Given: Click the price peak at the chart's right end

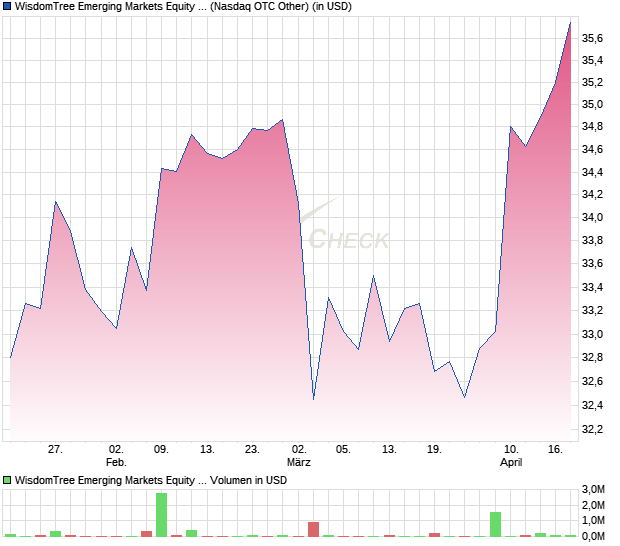Looking at the screenshot, I should click(571, 23).
